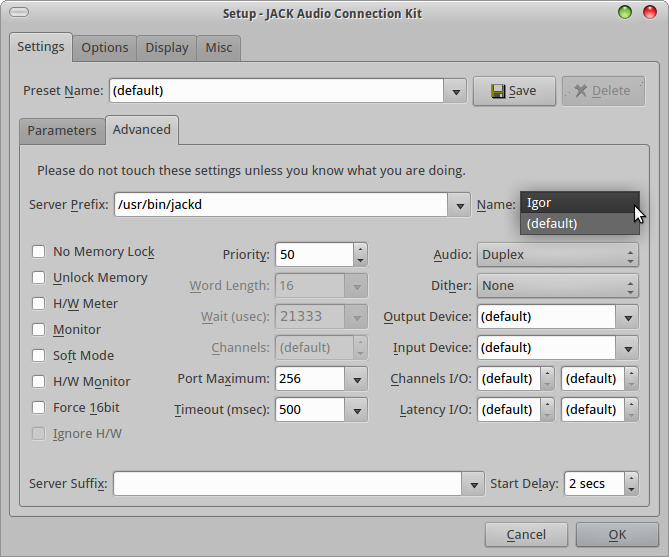
Task: Choose Igor in the Name list
Action: pos(579,202)
